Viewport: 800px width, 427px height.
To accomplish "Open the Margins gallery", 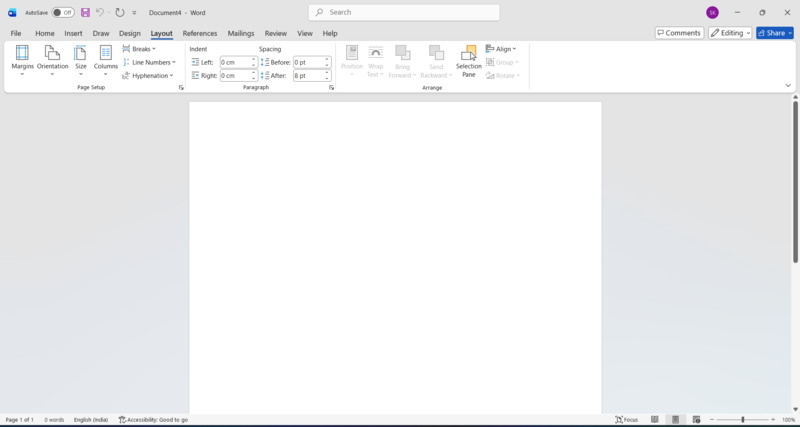I will tap(22, 61).
